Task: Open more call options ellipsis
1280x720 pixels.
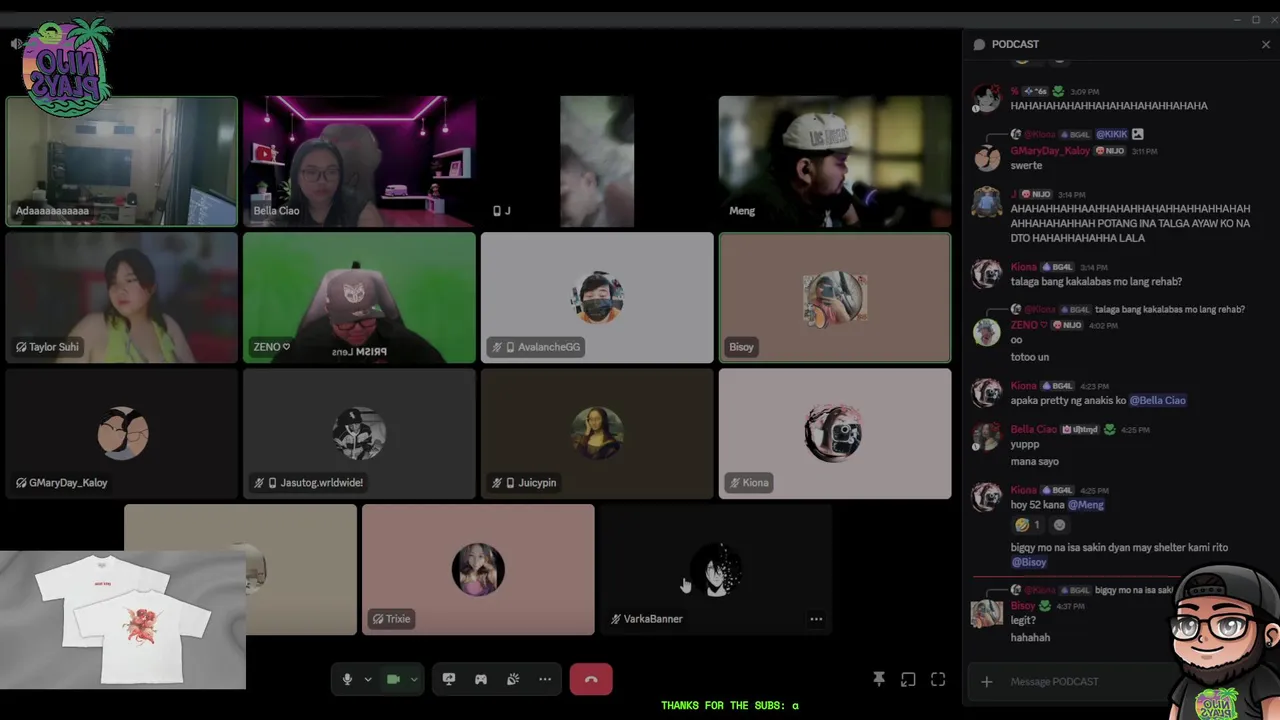Action: point(545,680)
